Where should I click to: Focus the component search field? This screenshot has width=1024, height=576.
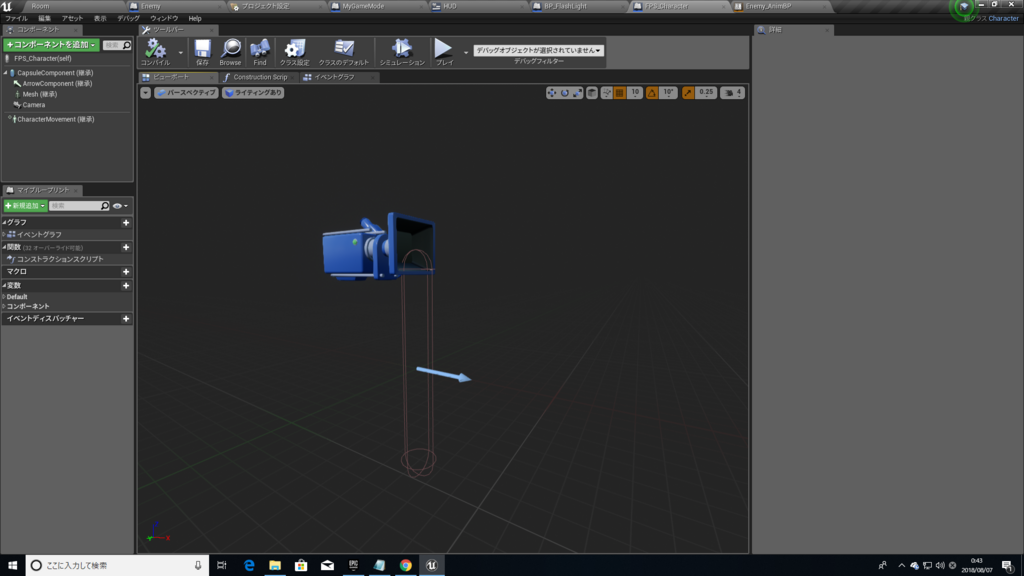pos(117,45)
